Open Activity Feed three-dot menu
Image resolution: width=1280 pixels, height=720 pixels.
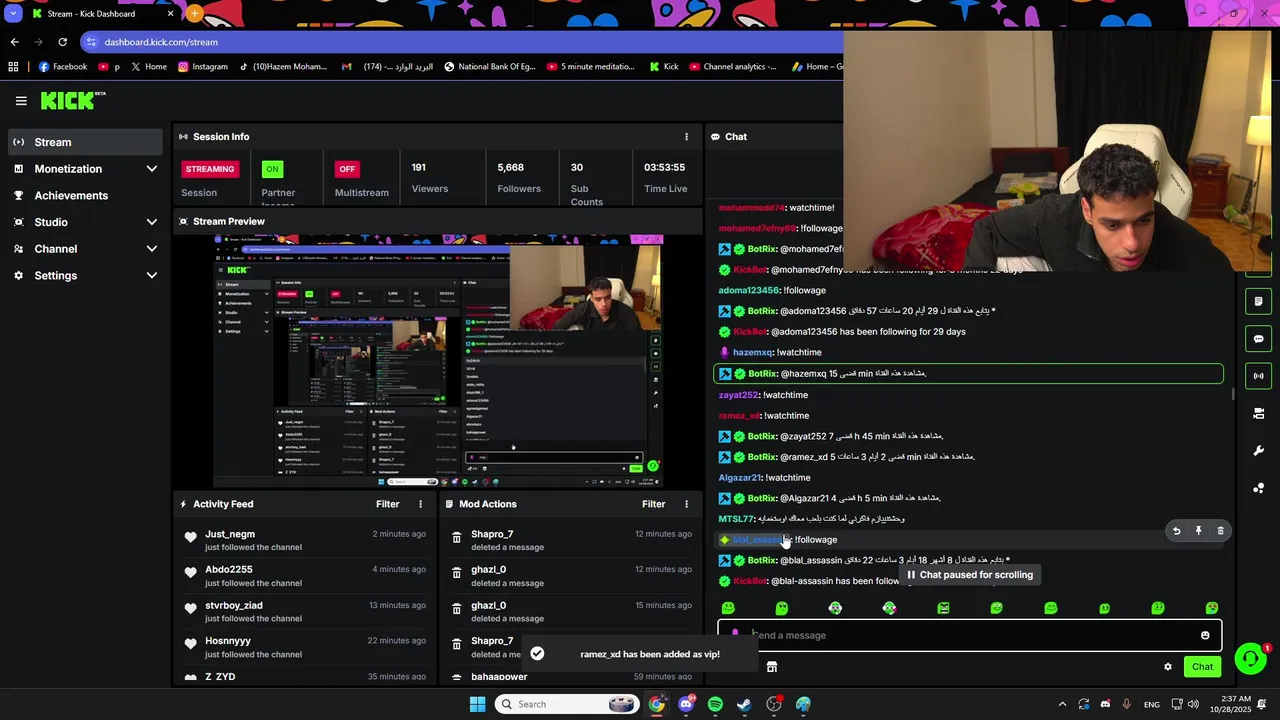click(x=420, y=504)
